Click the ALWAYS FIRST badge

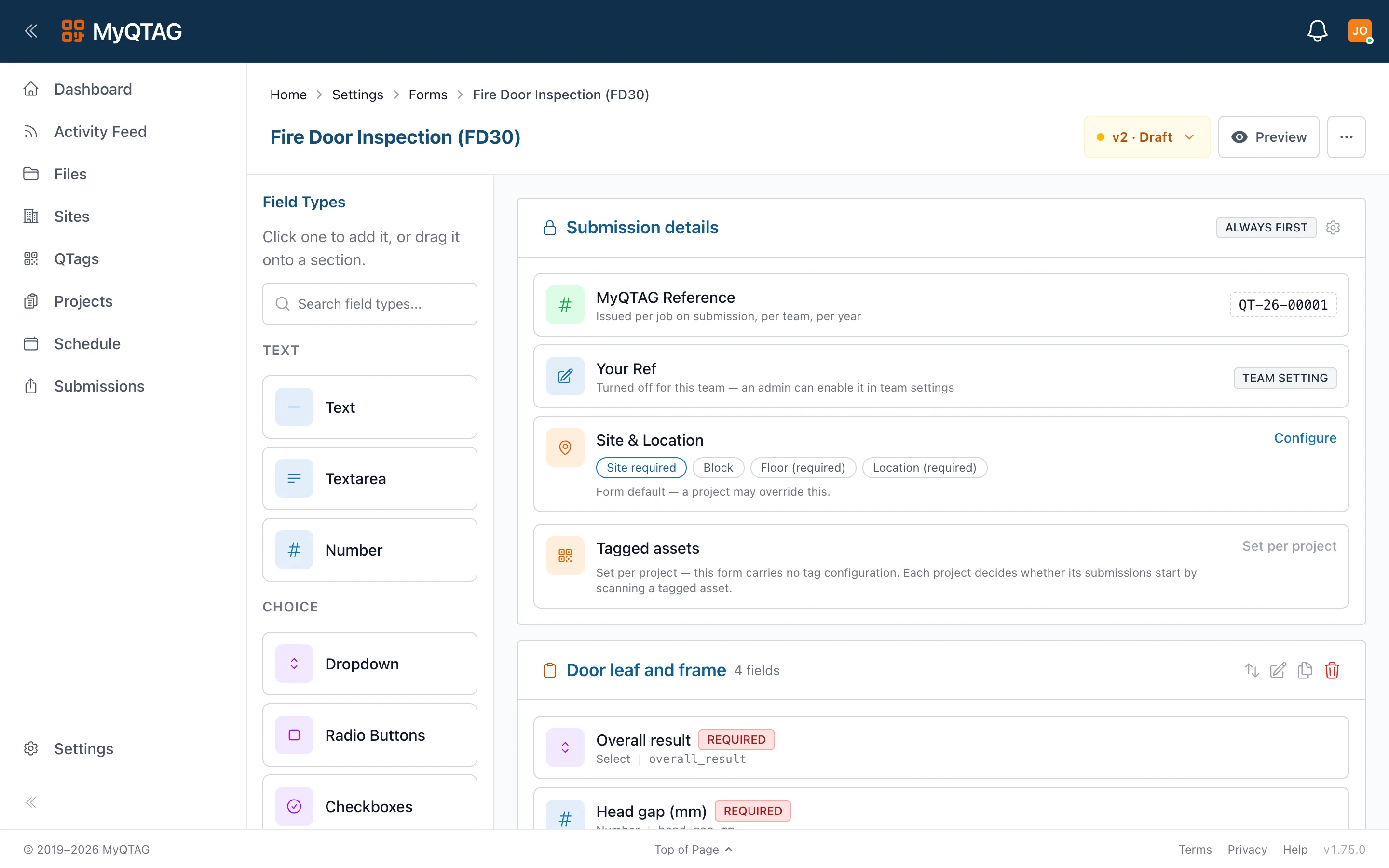click(1266, 228)
